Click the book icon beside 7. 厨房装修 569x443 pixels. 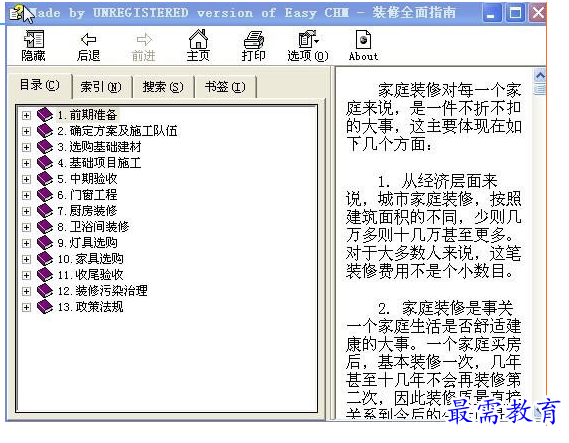(45, 210)
